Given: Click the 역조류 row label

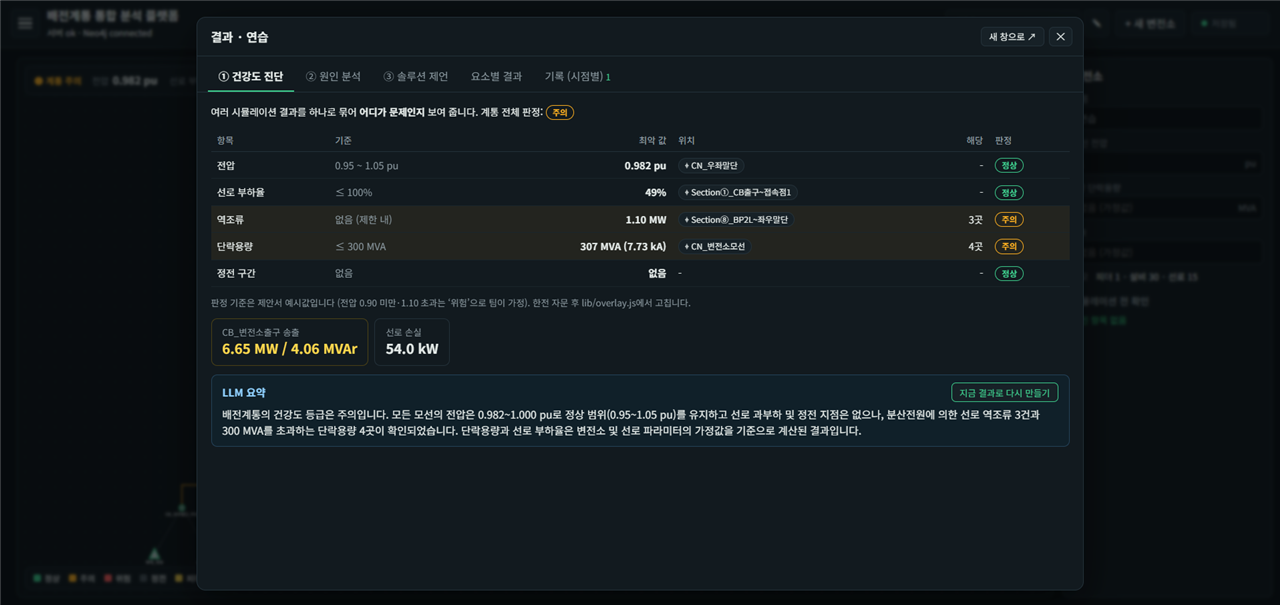Looking at the screenshot, I should point(231,220).
